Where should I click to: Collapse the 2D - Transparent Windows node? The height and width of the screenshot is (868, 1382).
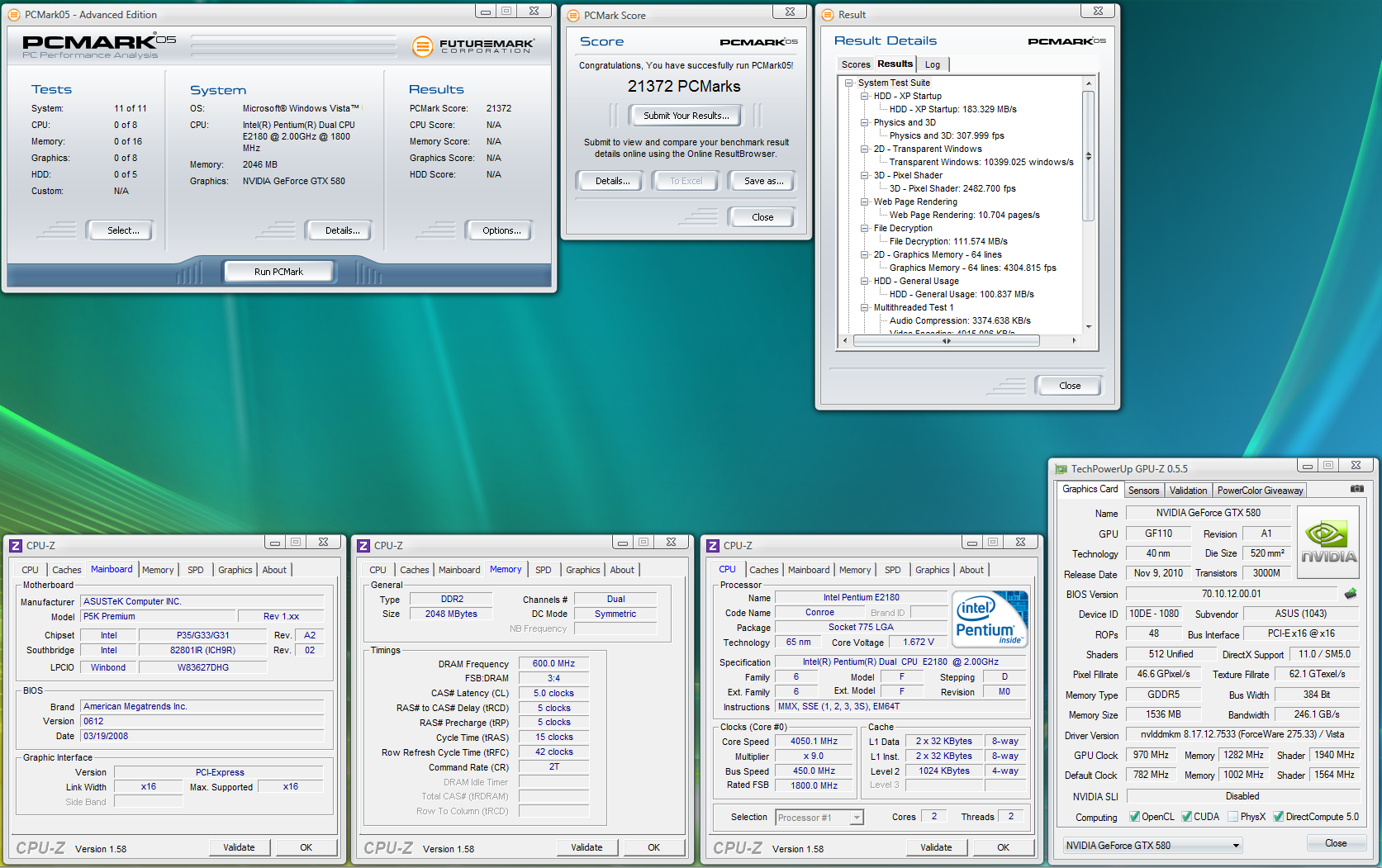(864, 149)
